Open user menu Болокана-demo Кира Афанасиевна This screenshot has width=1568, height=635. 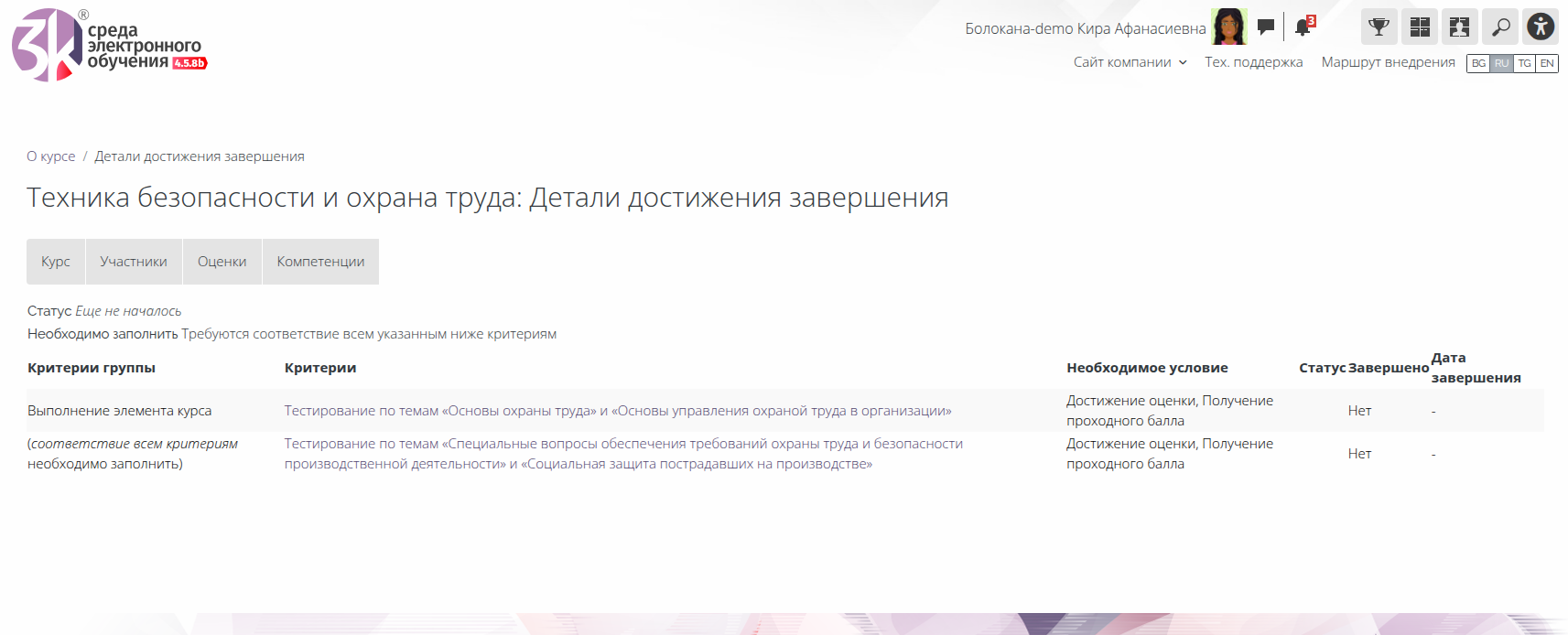[x=1085, y=28]
